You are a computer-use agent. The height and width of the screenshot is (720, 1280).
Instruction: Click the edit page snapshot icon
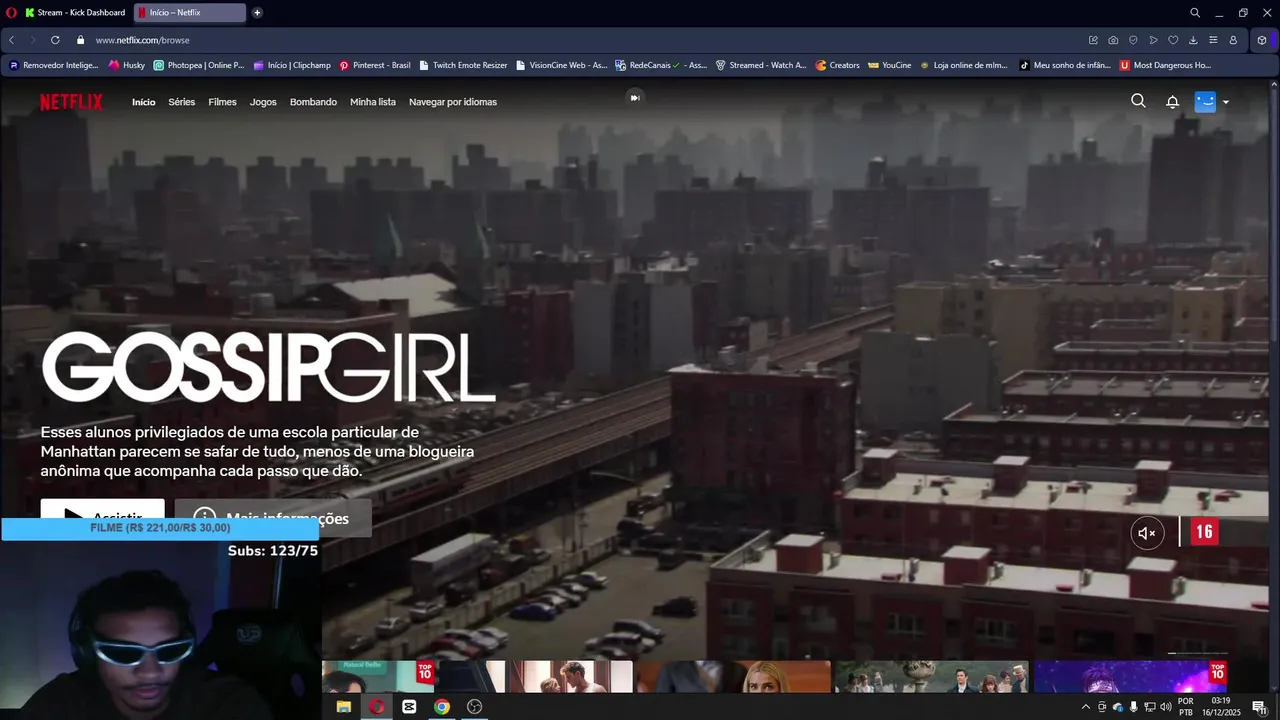click(1093, 40)
